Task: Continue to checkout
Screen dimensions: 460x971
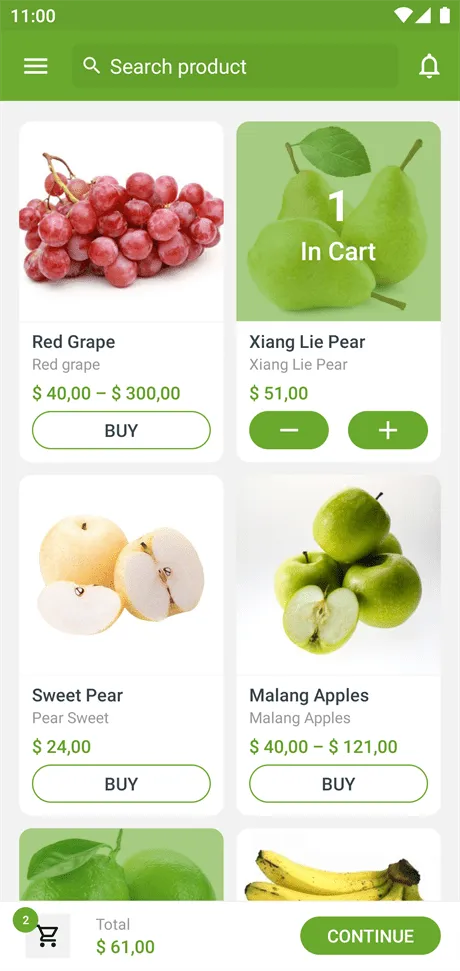Action: click(x=370, y=936)
